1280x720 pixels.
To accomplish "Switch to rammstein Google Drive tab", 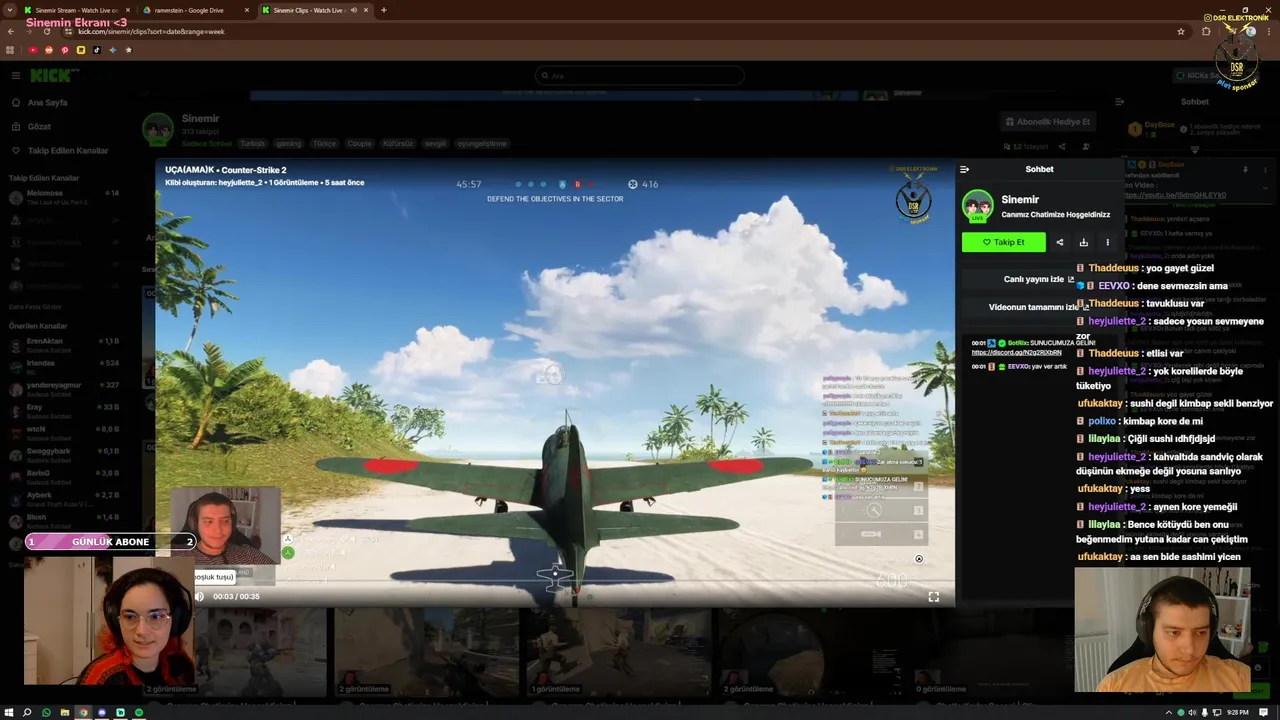I will [196, 10].
